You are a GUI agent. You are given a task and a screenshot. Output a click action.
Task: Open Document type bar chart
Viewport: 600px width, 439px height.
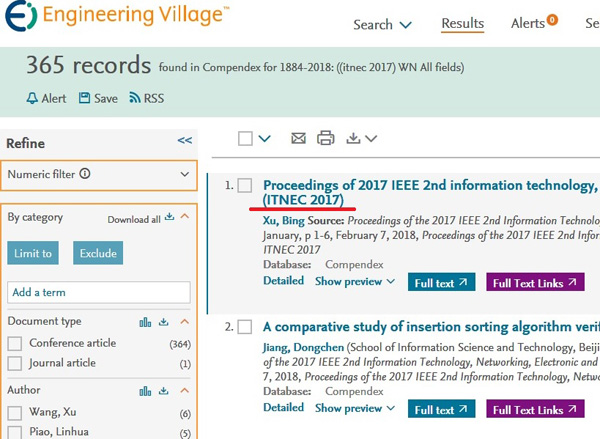coord(145,322)
